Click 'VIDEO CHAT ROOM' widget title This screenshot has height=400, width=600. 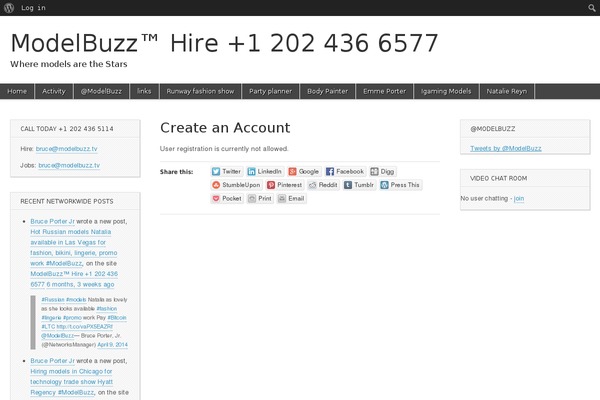[x=499, y=178]
